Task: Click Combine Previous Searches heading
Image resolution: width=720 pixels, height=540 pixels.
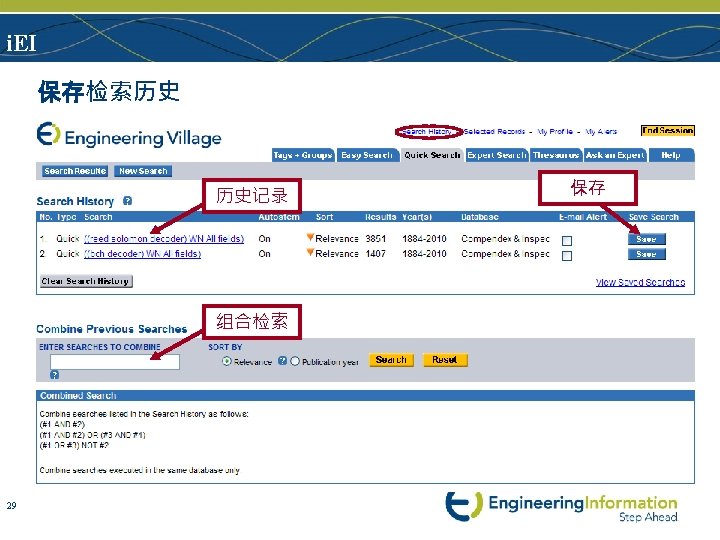Action: 112,329
